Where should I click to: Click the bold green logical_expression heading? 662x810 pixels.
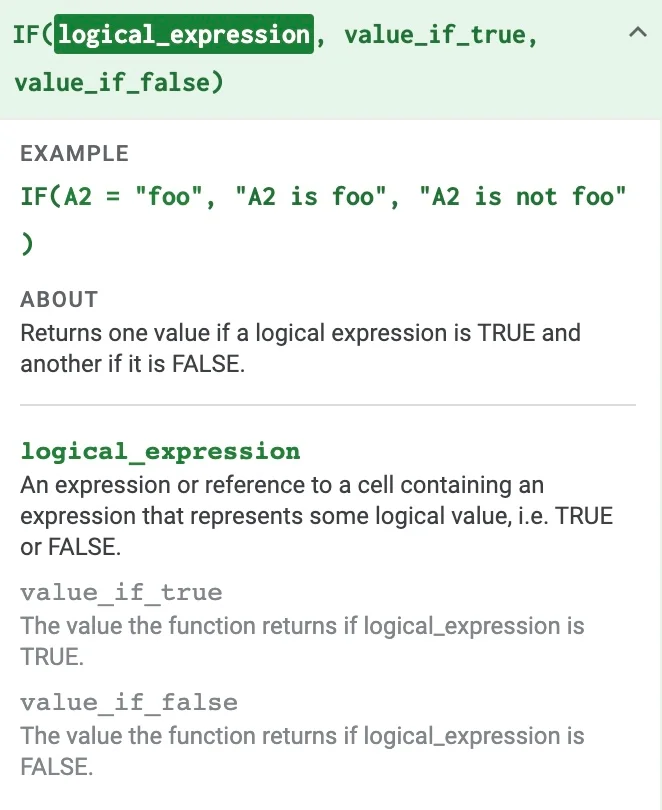tap(160, 451)
